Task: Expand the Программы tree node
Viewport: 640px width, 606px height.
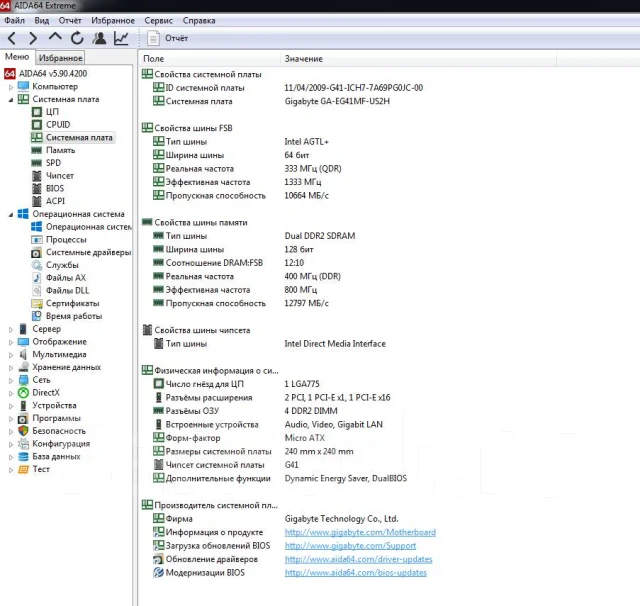Action: pyautogui.click(x=11, y=419)
